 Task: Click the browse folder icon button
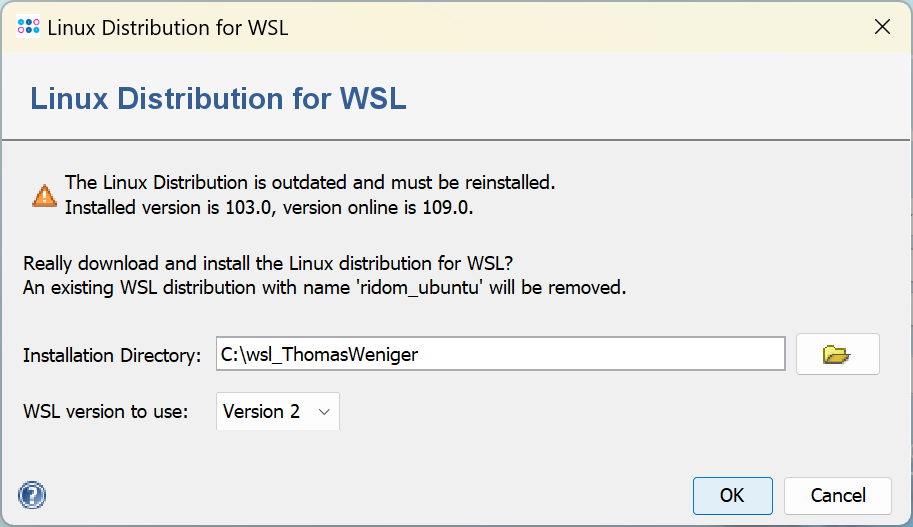point(837,354)
